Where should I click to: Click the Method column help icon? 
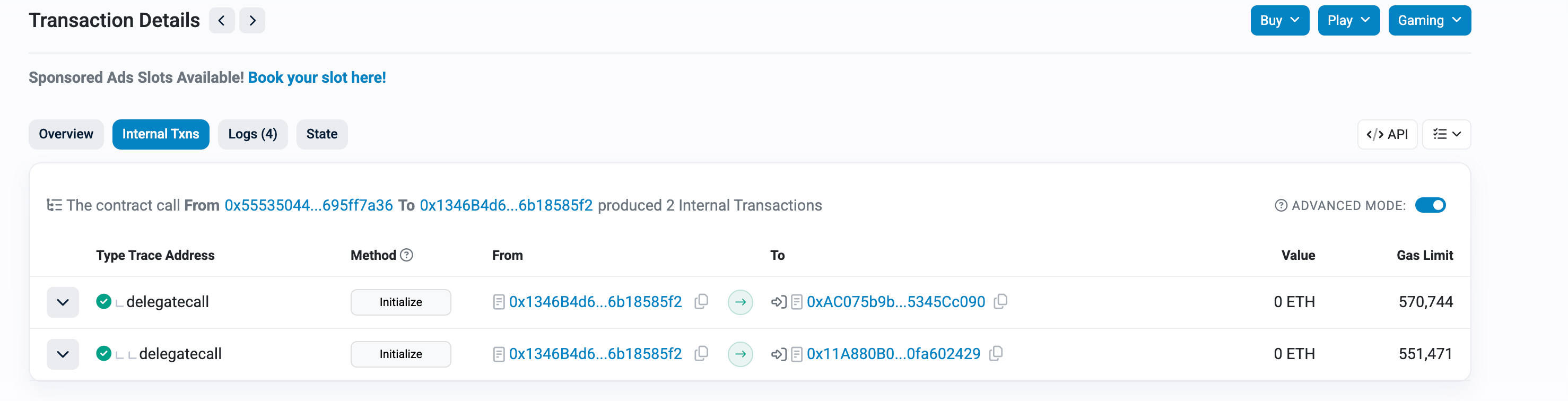407,255
